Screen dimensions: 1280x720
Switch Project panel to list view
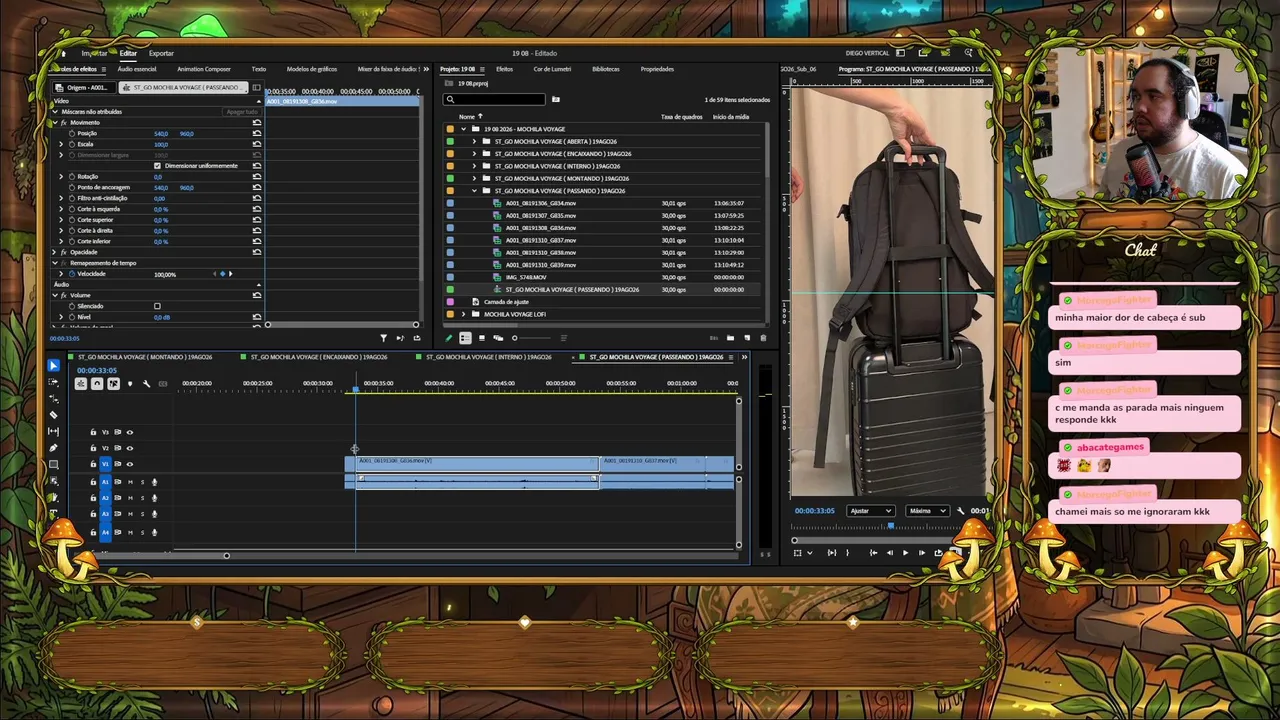[x=465, y=338]
